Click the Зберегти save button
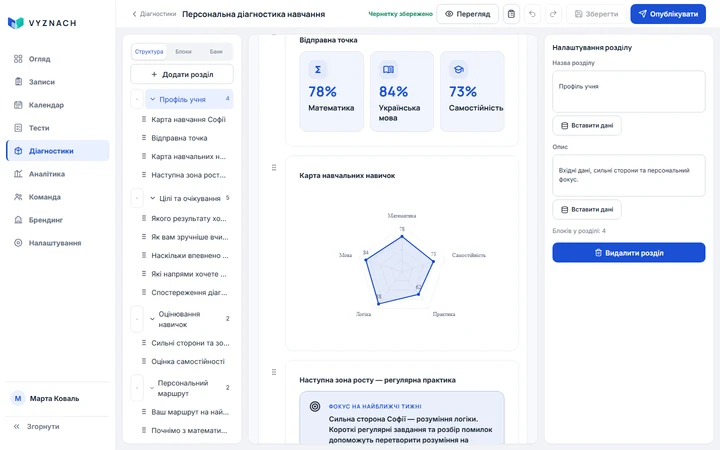 (x=596, y=14)
